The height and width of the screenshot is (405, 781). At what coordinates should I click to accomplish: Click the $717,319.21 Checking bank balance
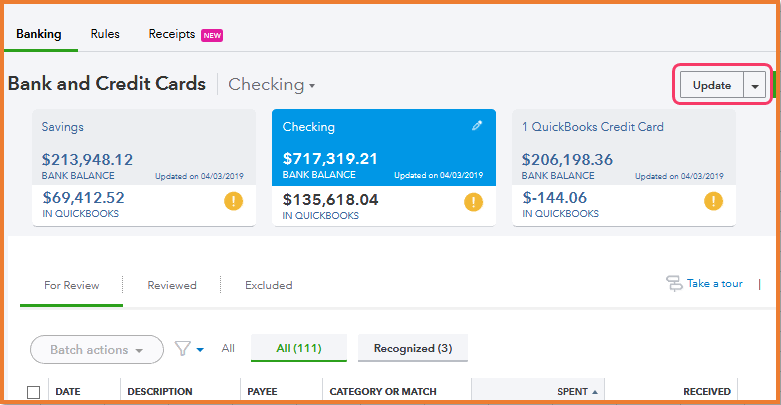(x=330, y=159)
